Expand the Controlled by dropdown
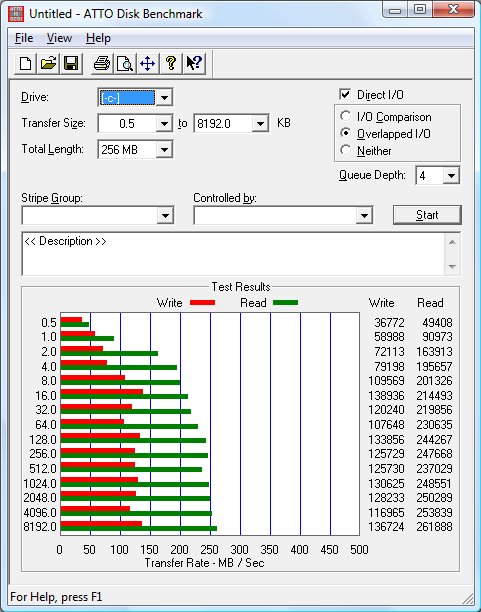This screenshot has width=481, height=612. pyautogui.click(x=364, y=215)
